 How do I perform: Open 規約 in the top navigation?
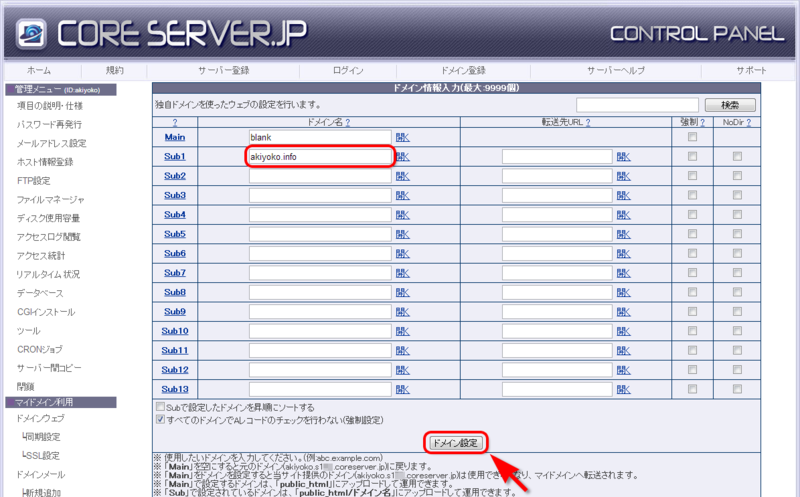(115, 70)
